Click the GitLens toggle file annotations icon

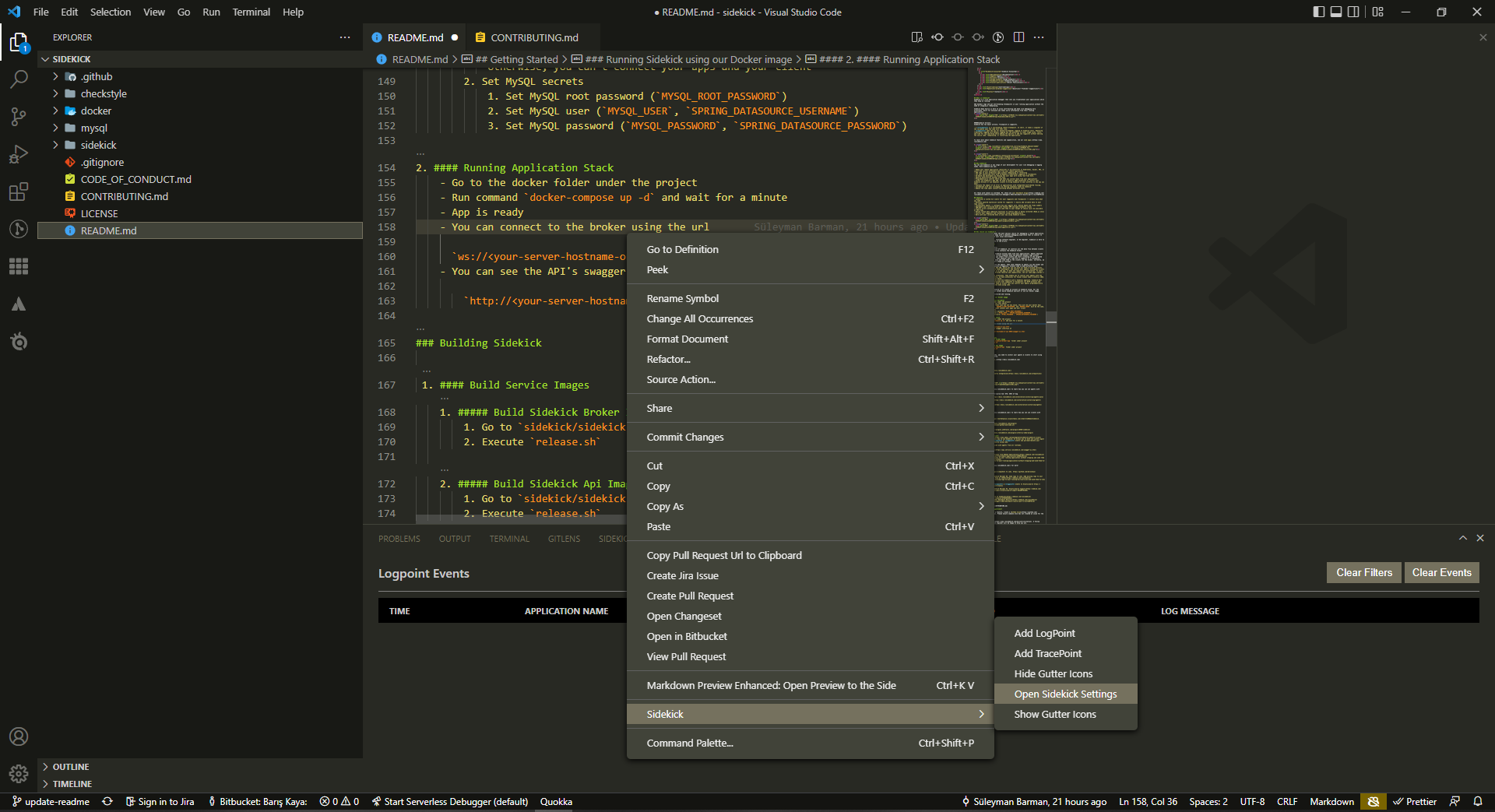tap(998, 37)
